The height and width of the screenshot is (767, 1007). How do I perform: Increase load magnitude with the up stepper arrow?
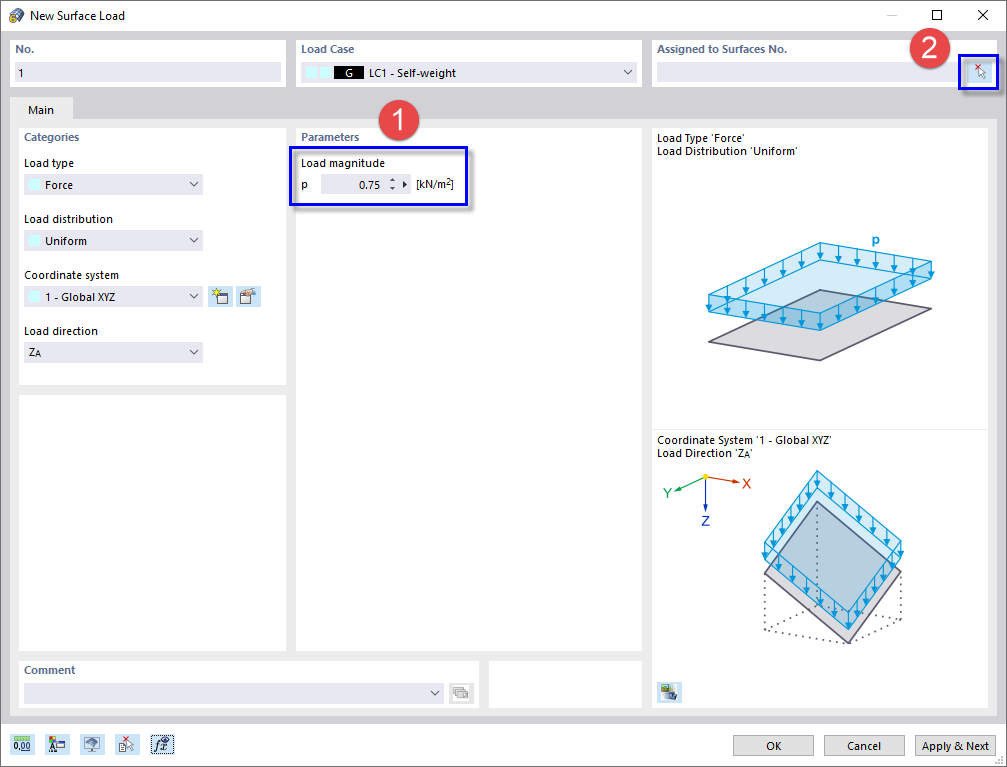coord(392,179)
